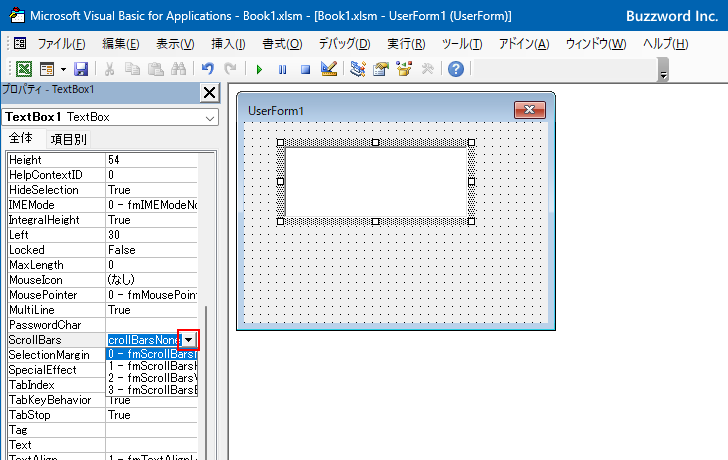728x460 pixels.
Task: Click the Break pause icon
Action: (x=282, y=70)
